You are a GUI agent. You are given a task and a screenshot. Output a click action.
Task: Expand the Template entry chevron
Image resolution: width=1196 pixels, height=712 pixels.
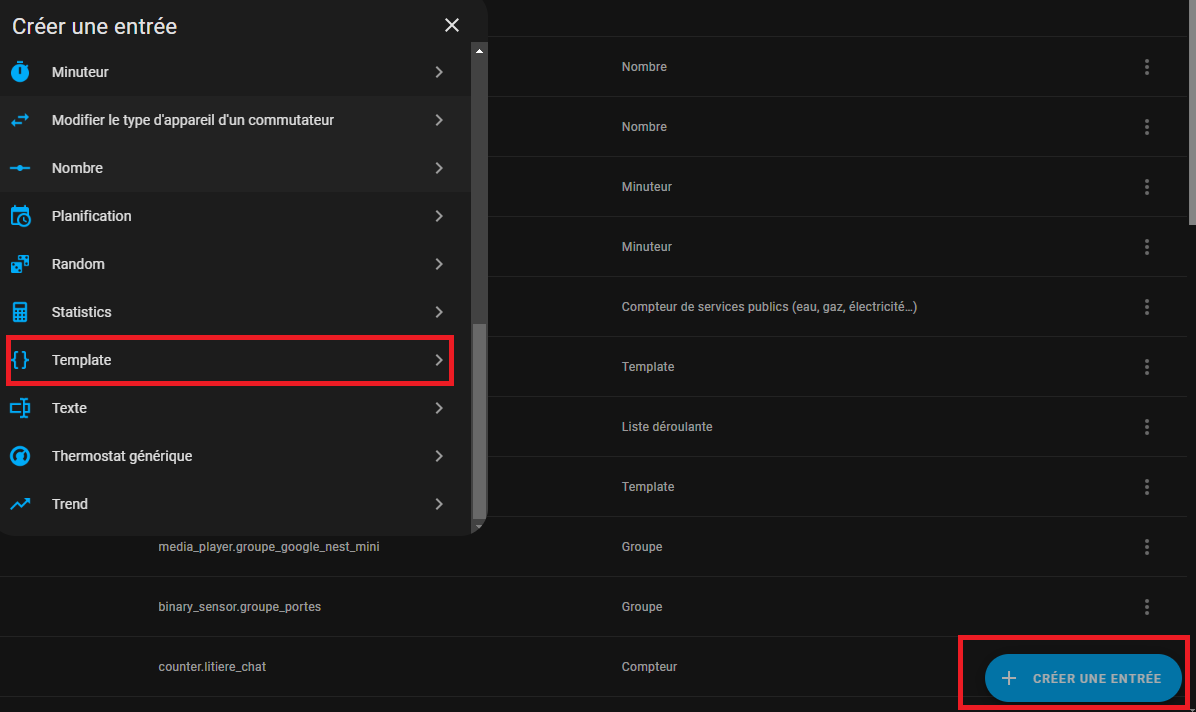439,360
